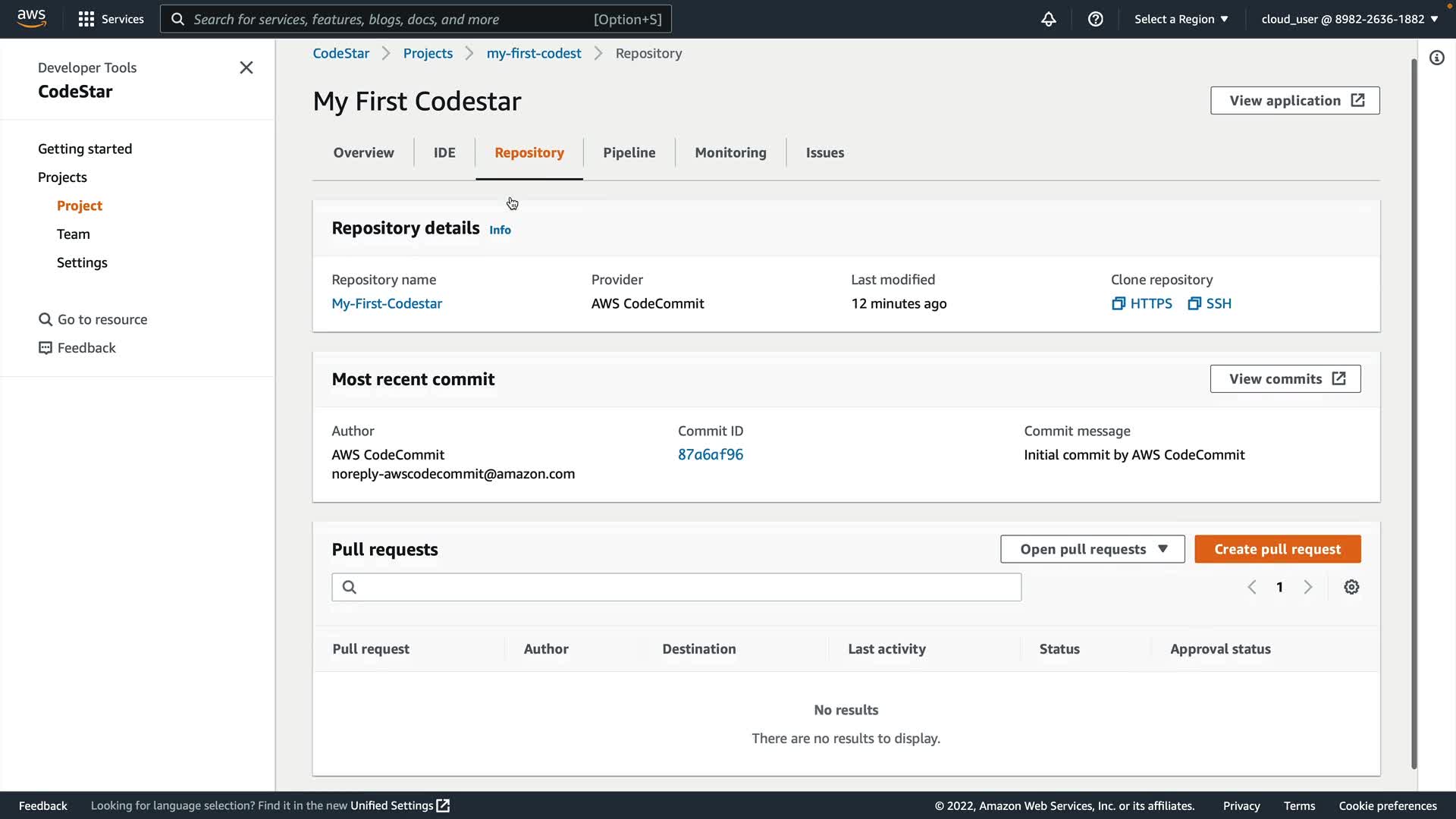This screenshot has height=819, width=1456.
Task: Open the notifications bell icon
Action: point(1048,19)
